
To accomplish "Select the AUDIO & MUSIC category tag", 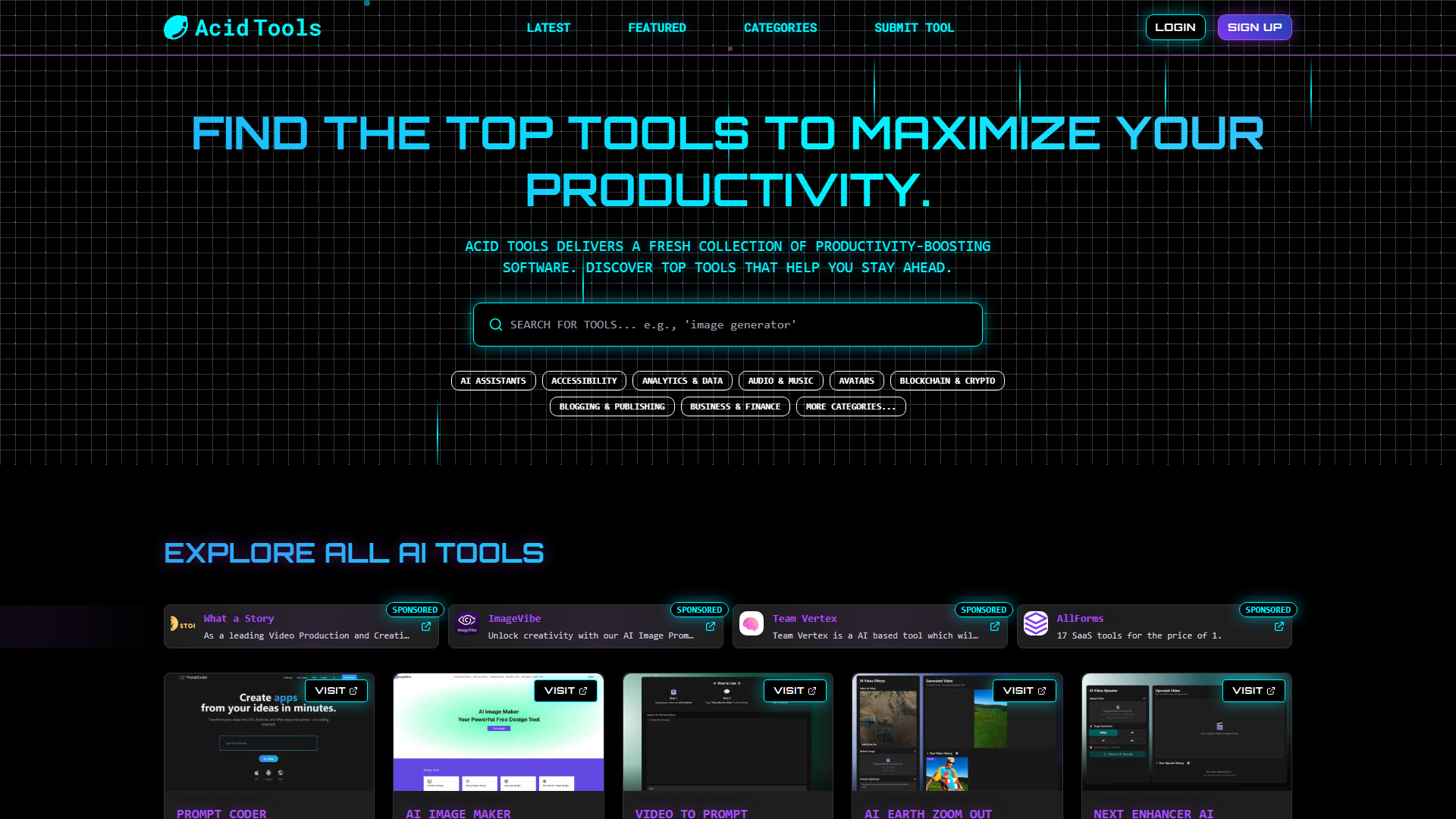I will point(781,381).
